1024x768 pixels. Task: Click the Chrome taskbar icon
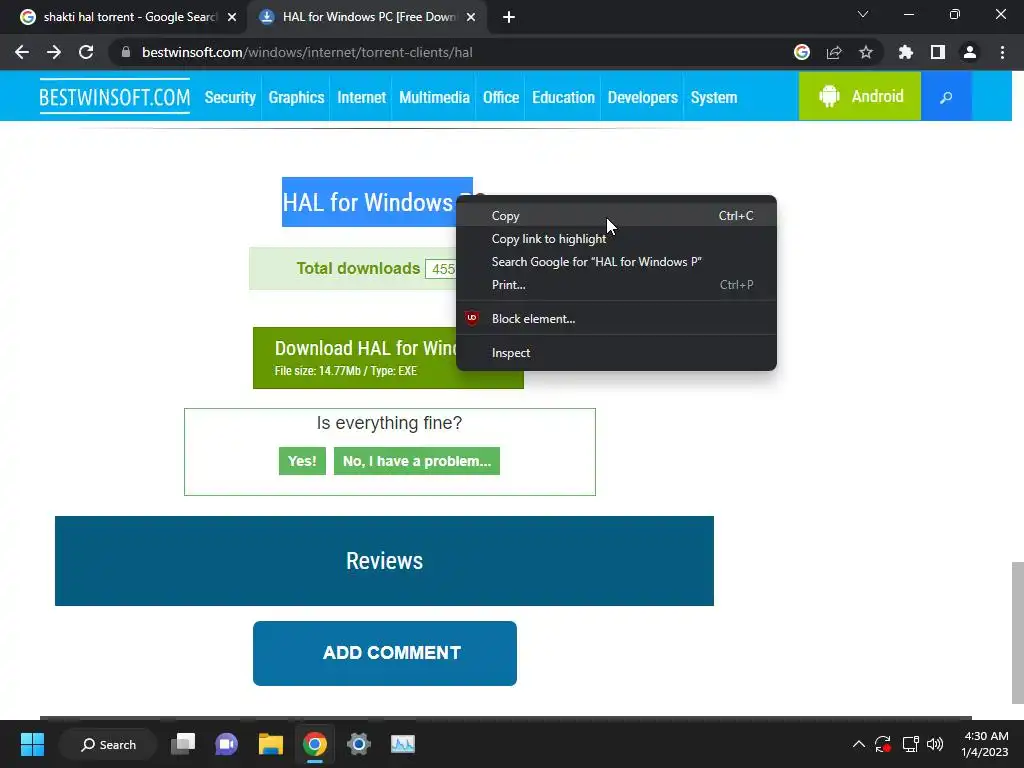(x=315, y=744)
